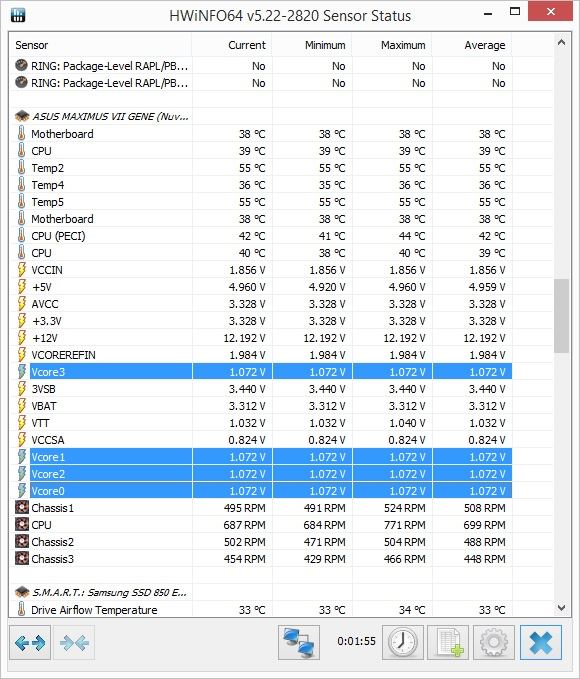Click the logging file with plus button

point(448,643)
